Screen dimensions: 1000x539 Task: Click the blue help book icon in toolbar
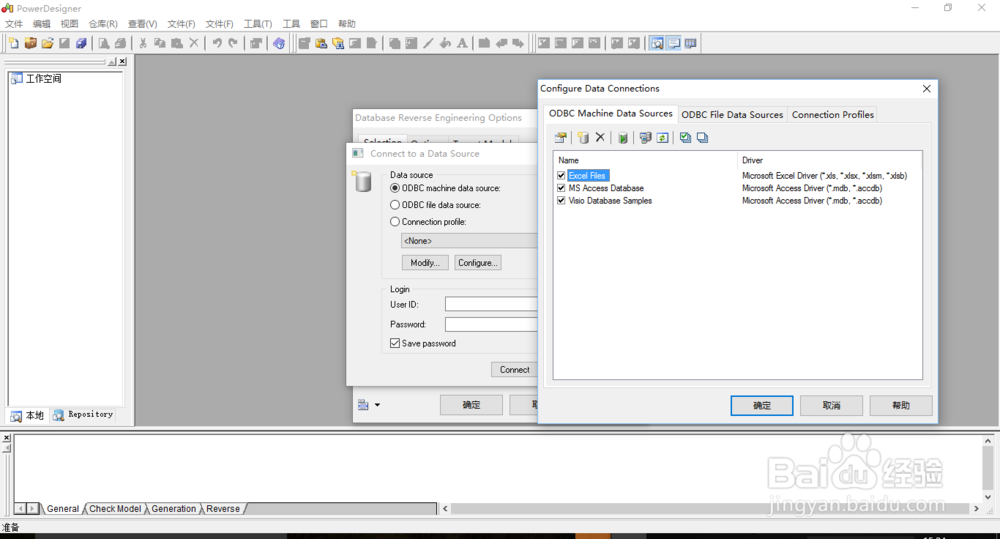tap(279, 43)
